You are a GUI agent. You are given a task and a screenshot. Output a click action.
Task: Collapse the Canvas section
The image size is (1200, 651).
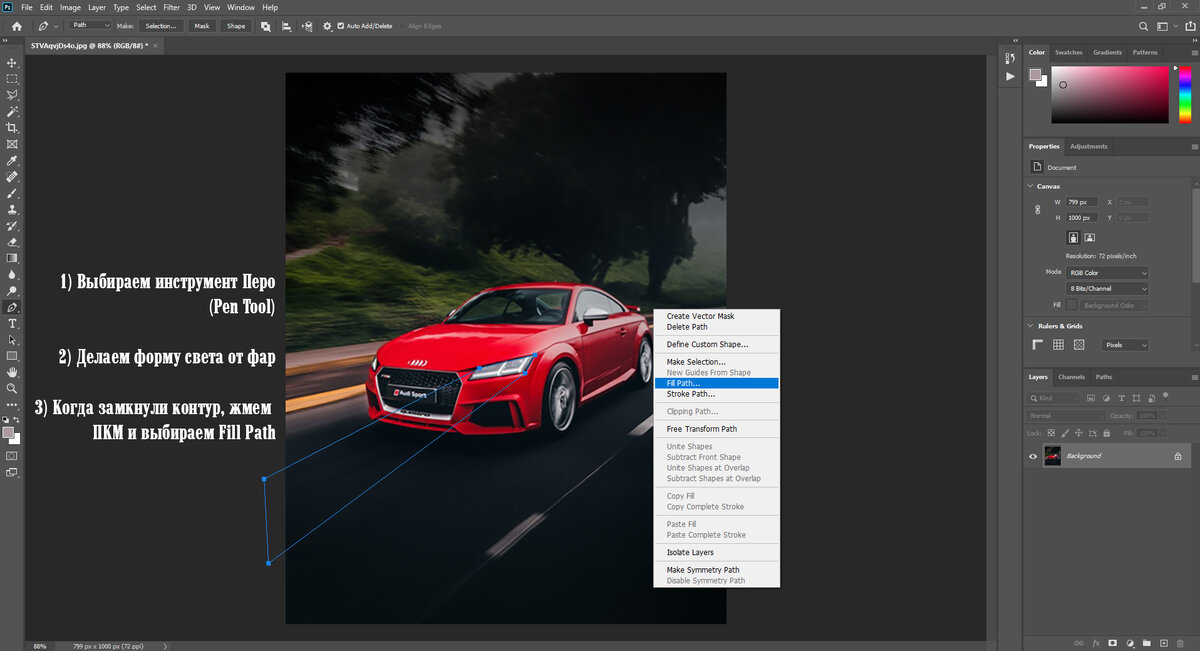(1031, 186)
